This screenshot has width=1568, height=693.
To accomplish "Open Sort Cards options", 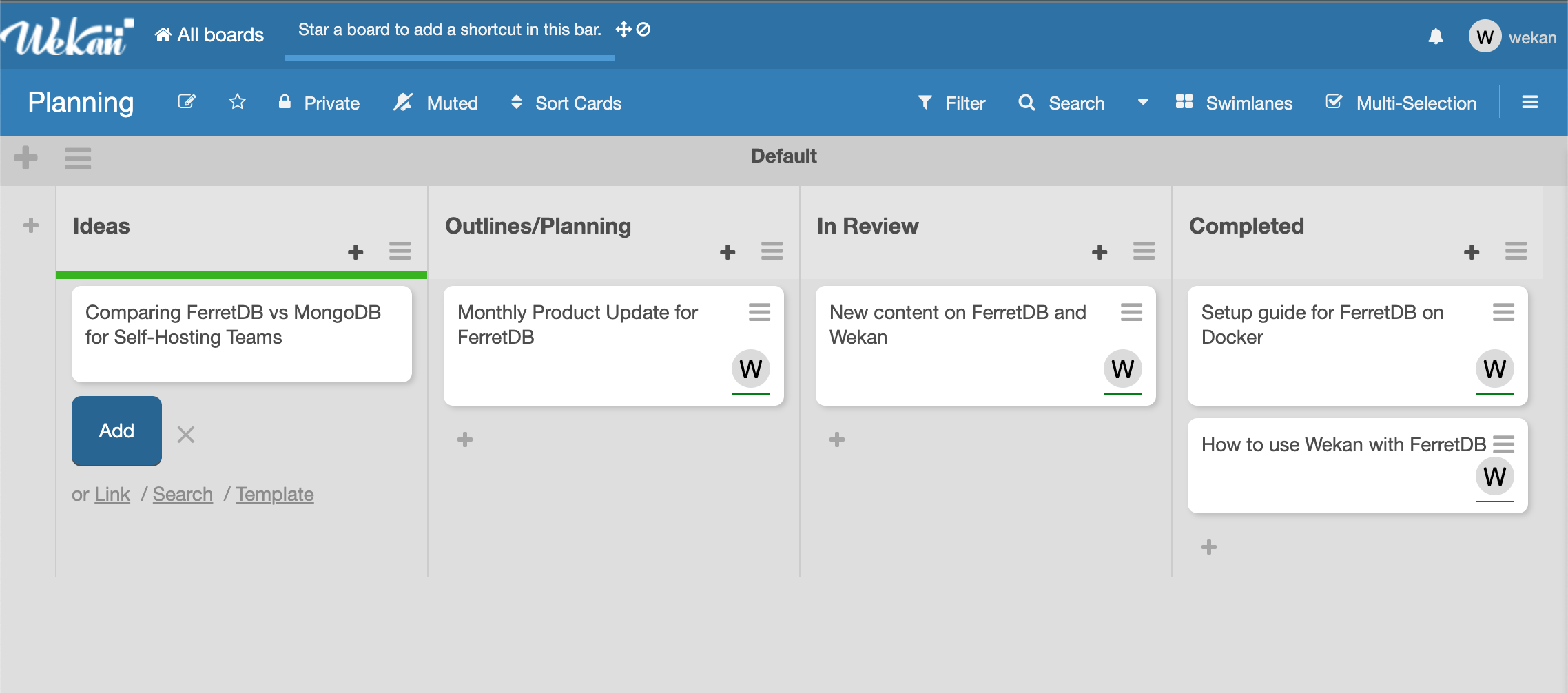I will (566, 103).
